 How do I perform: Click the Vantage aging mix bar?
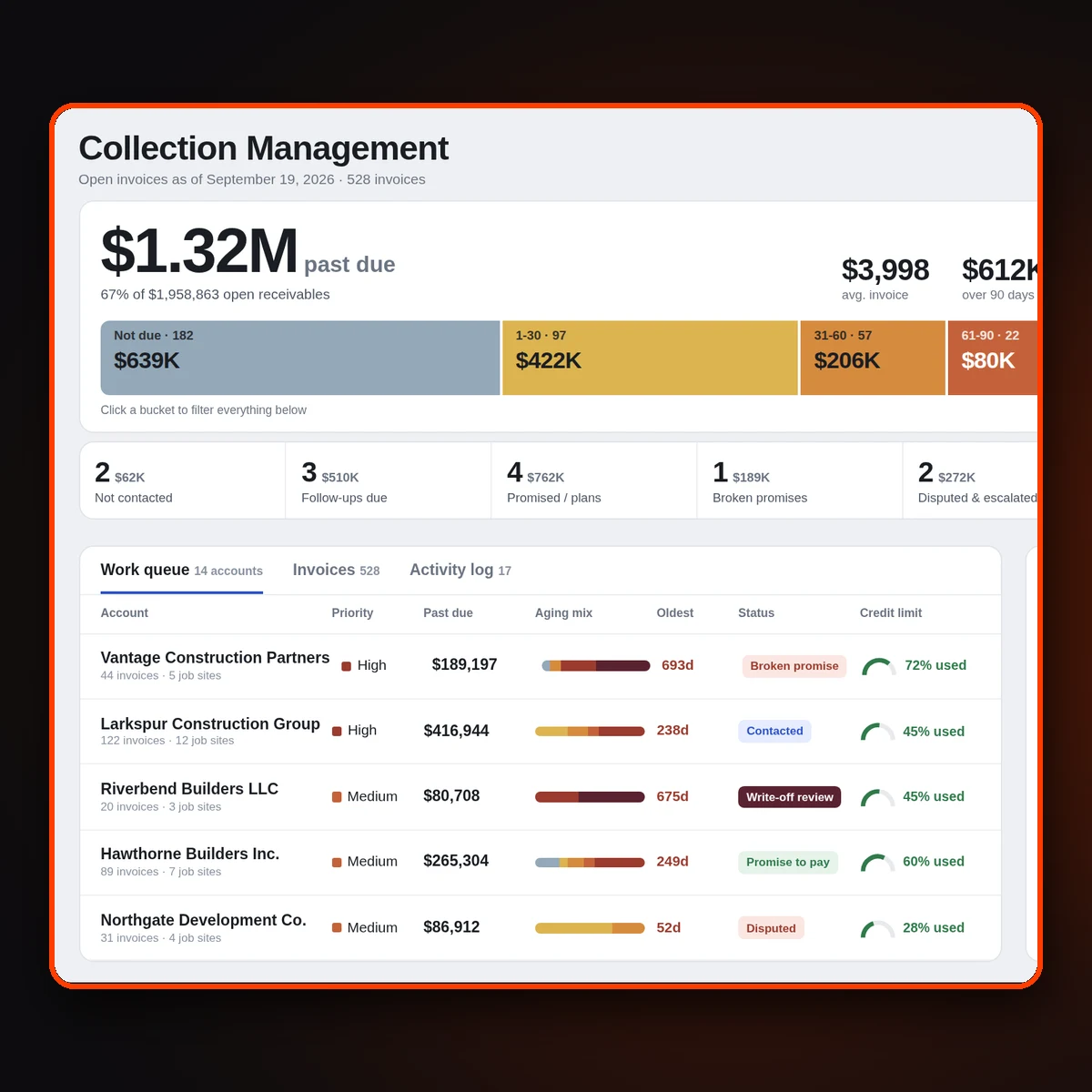pyautogui.click(x=596, y=666)
